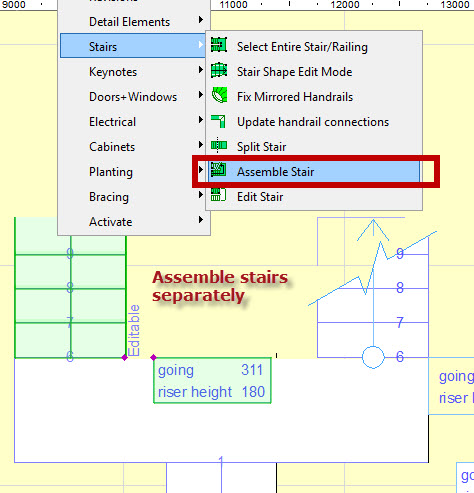Viewport: 474px width, 493px height.
Task: Choose Fix Mirrored Handrails entry
Action: click(314, 97)
